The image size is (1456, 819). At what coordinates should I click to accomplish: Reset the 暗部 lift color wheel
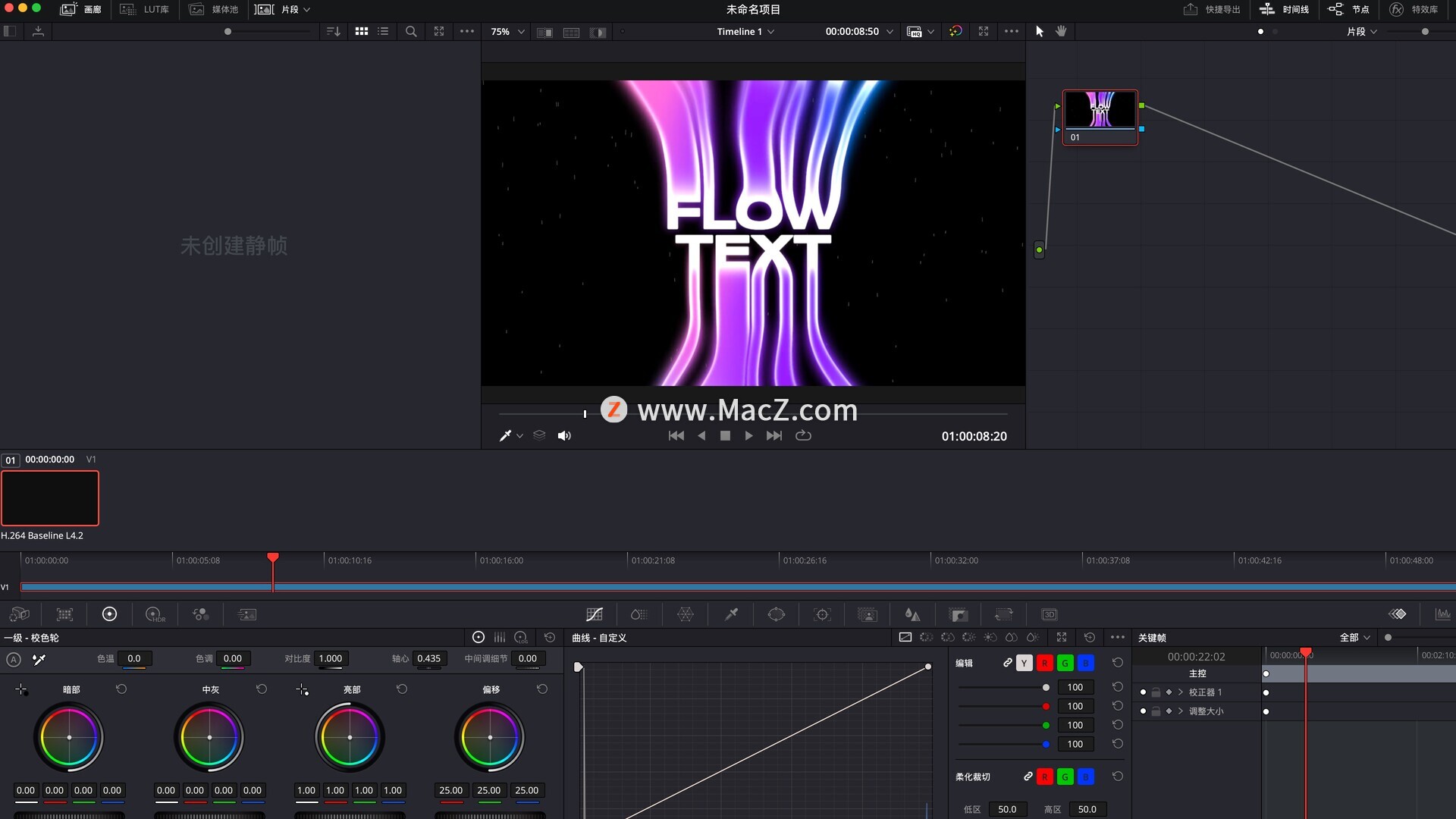[x=121, y=689]
